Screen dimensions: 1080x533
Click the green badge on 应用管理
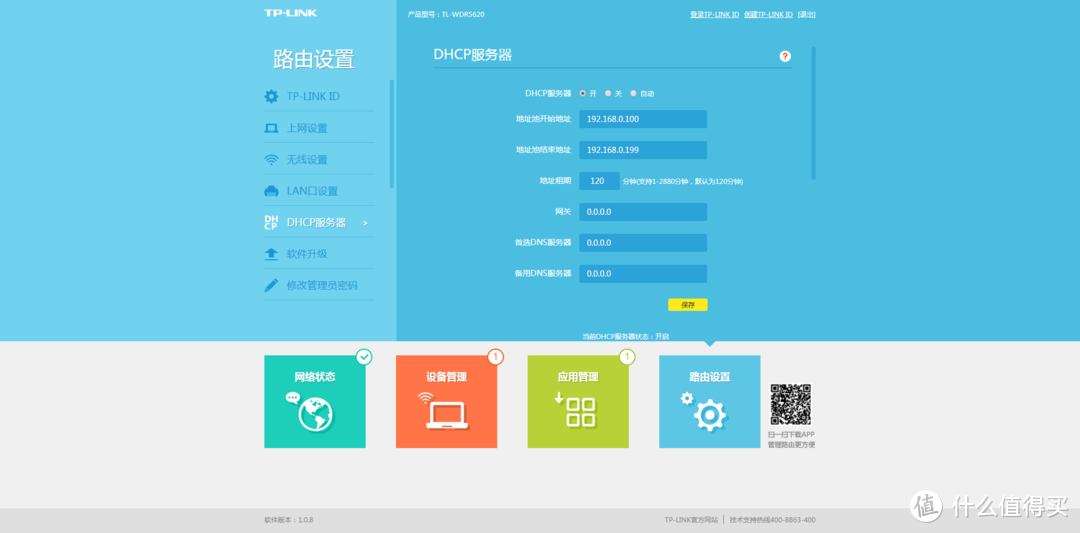pos(627,357)
